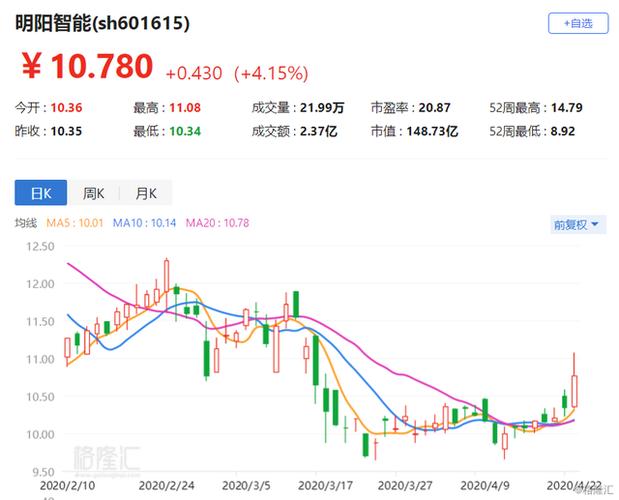Click the 2020/2/10 date label
Image resolution: width=619 pixels, height=500 pixels.
[x=68, y=485]
